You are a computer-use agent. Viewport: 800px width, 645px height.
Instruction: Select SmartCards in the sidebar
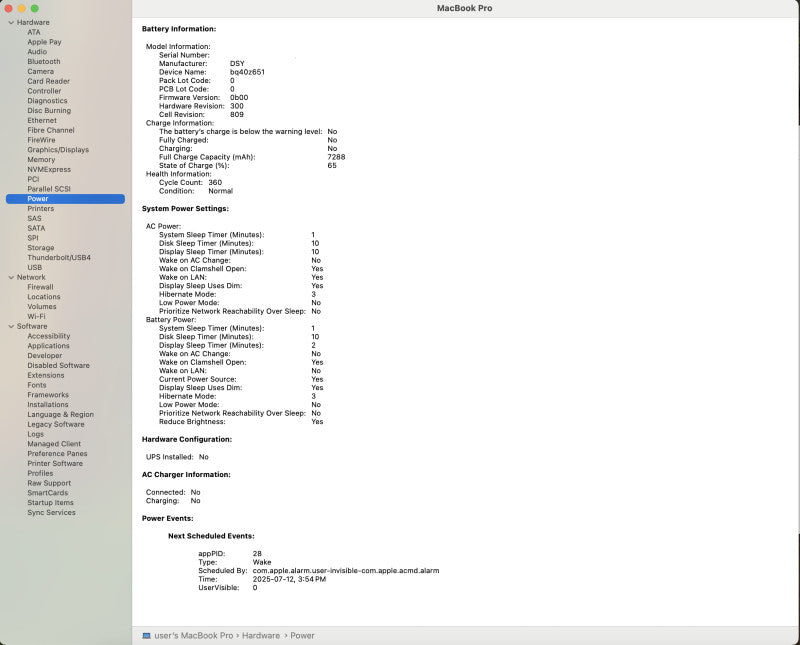[x=48, y=492]
